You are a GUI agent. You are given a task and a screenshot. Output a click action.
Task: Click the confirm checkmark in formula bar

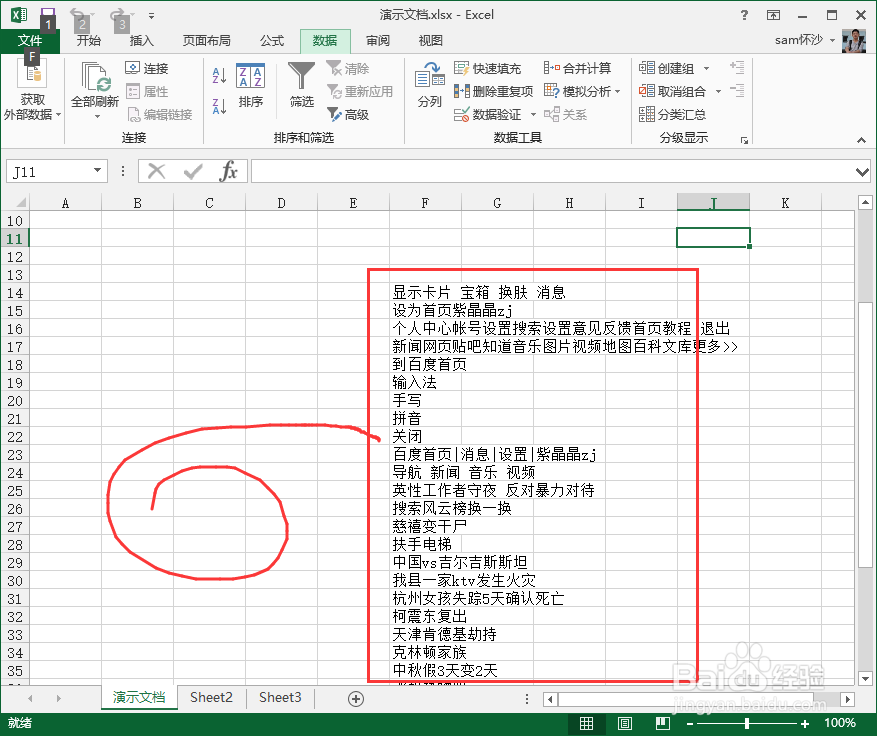click(193, 171)
